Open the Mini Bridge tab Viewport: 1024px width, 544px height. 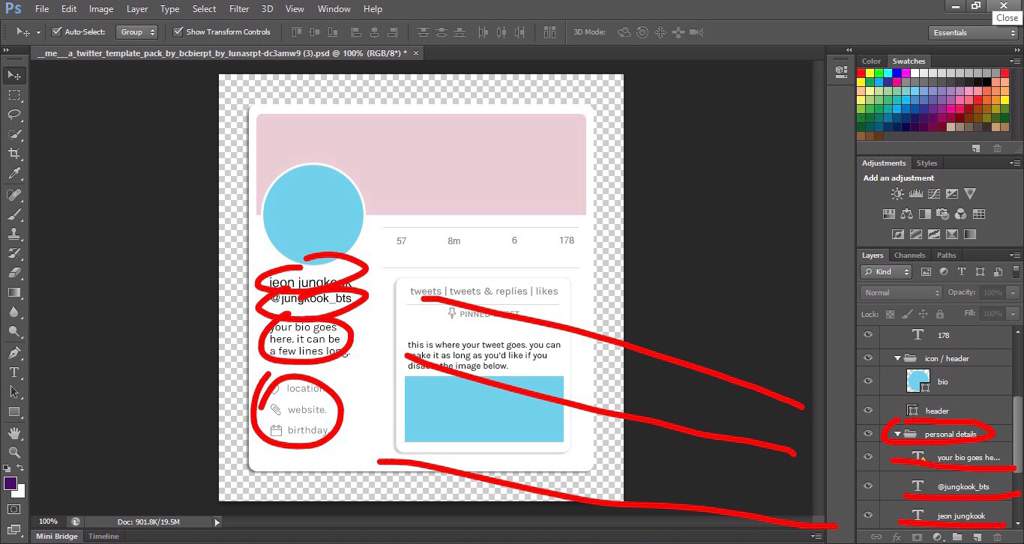coord(56,536)
